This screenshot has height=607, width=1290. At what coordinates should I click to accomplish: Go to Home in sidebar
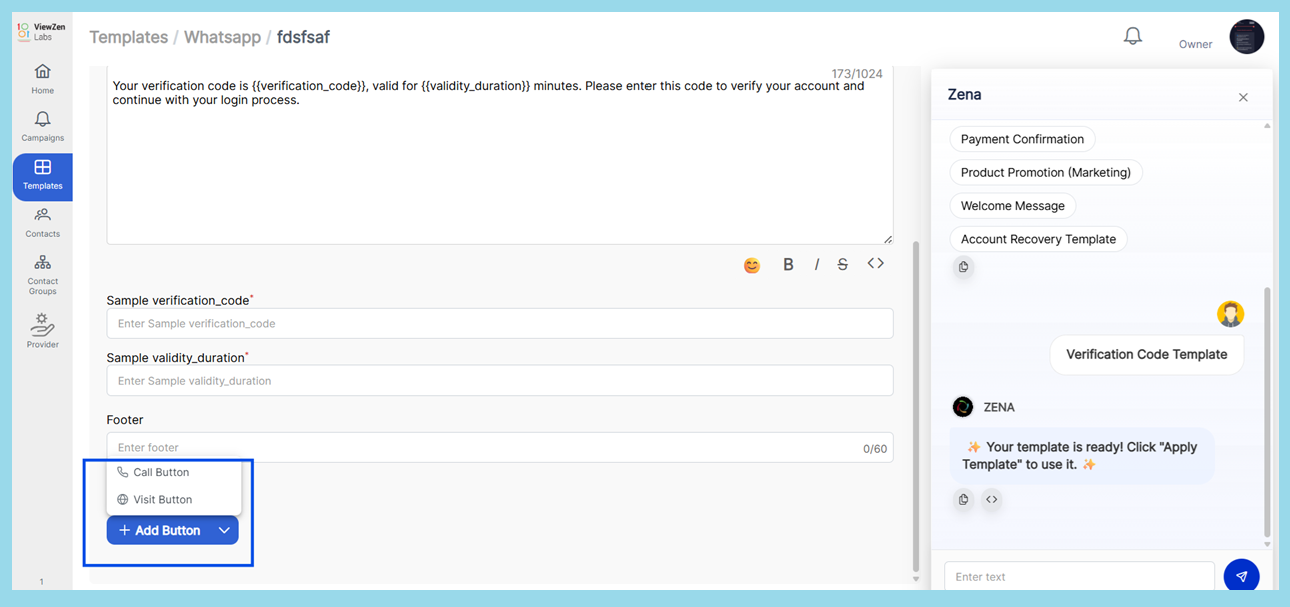(42, 79)
